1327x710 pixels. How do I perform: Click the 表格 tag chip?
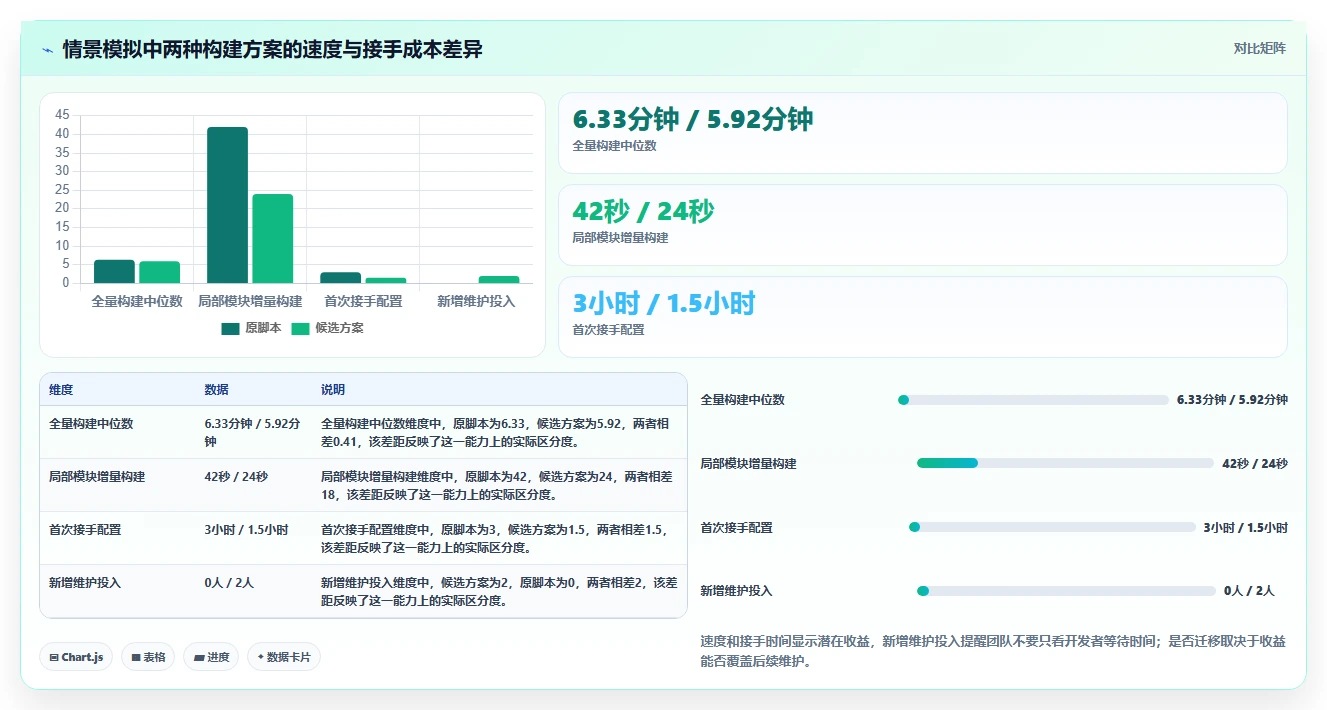click(x=148, y=657)
